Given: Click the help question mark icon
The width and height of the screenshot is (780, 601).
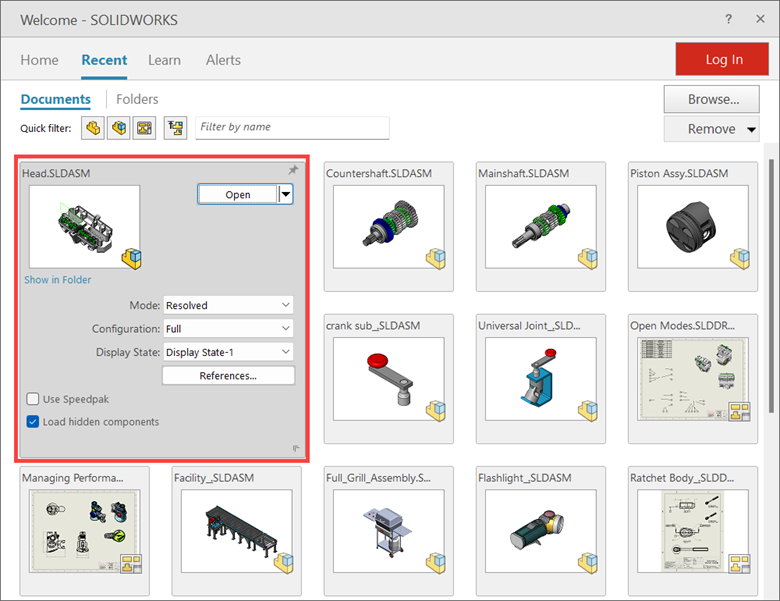Looking at the screenshot, I should click(x=728, y=19).
